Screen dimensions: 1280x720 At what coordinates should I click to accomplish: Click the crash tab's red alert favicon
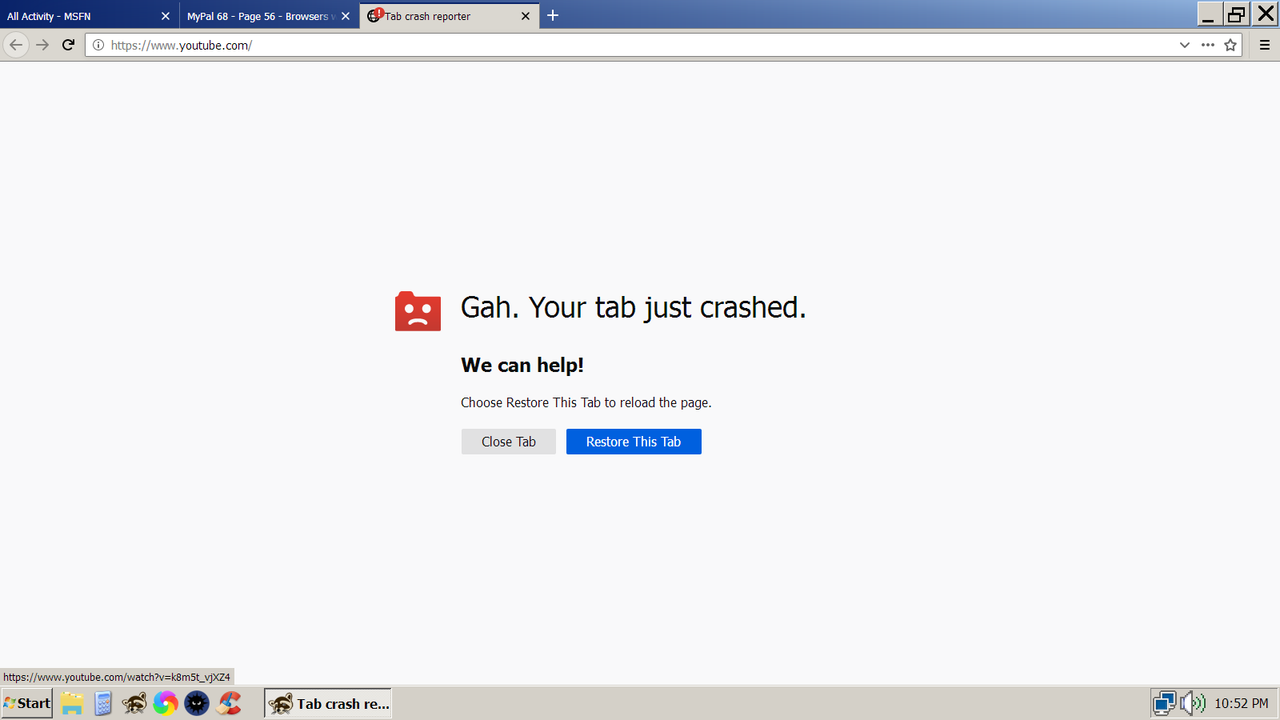[375, 15]
